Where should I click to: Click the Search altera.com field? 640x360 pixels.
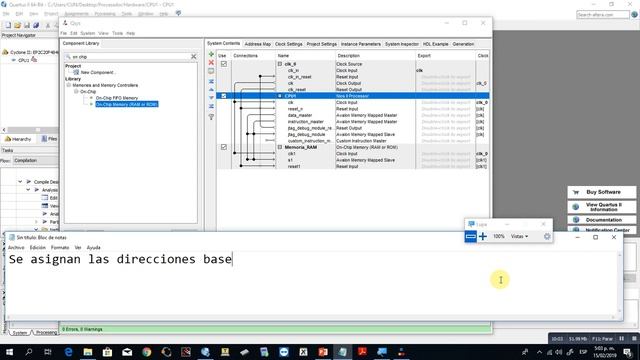(x=602, y=15)
